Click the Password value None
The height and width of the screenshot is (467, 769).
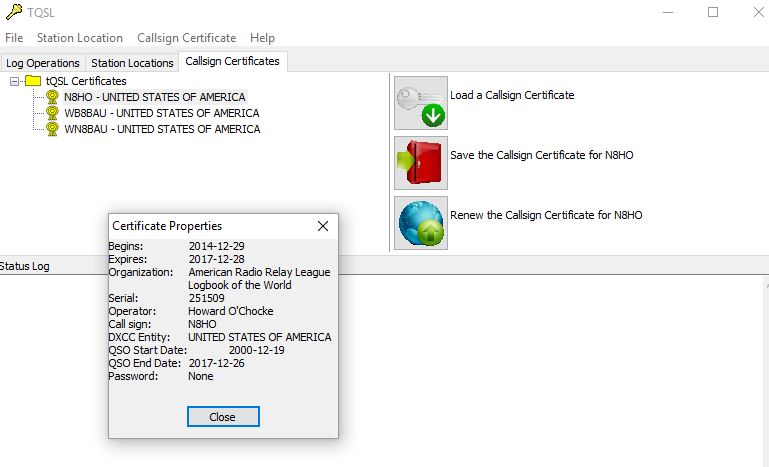[201, 376]
